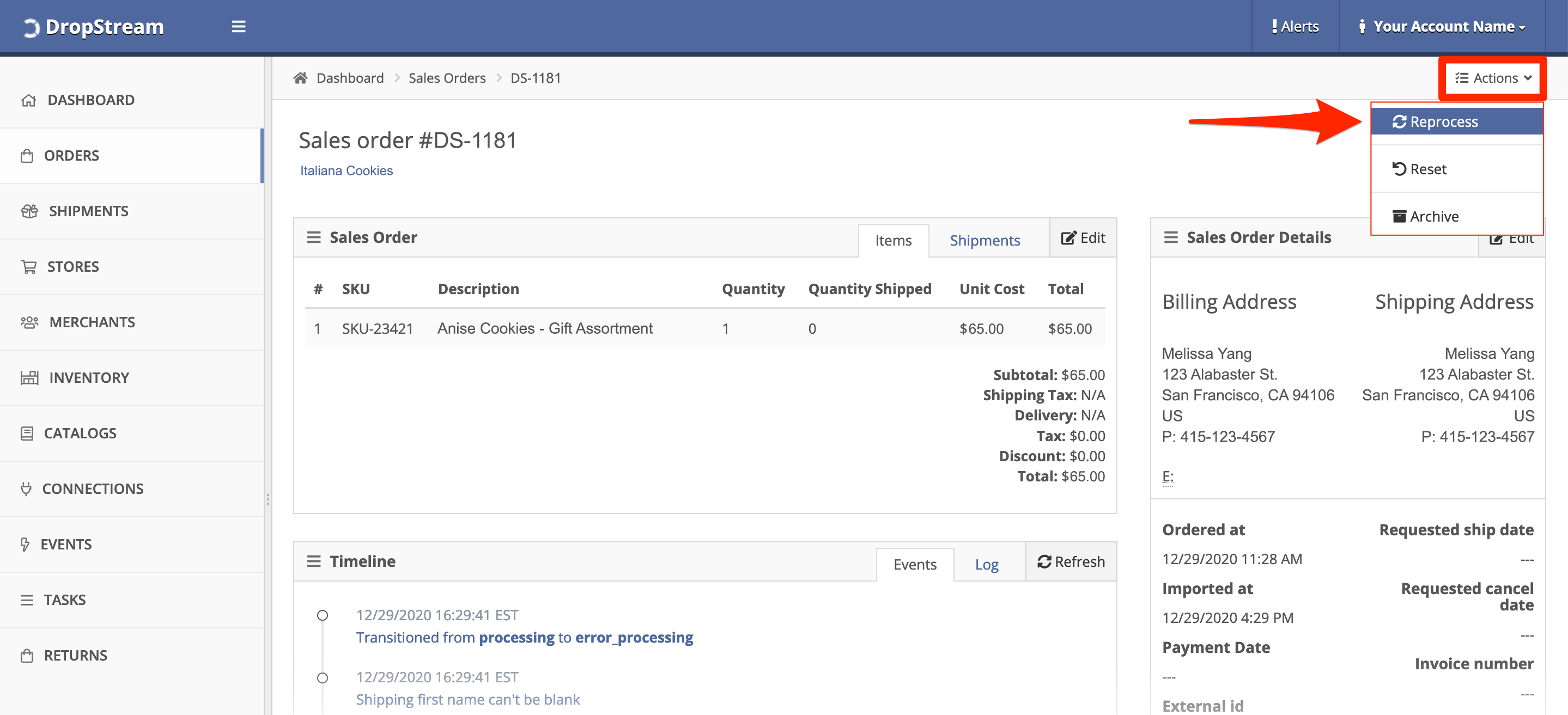The height and width of the screenshot is (715, 1568).
Task: Click the DS-1181 breadcrumb item
Action: [536, 78]
